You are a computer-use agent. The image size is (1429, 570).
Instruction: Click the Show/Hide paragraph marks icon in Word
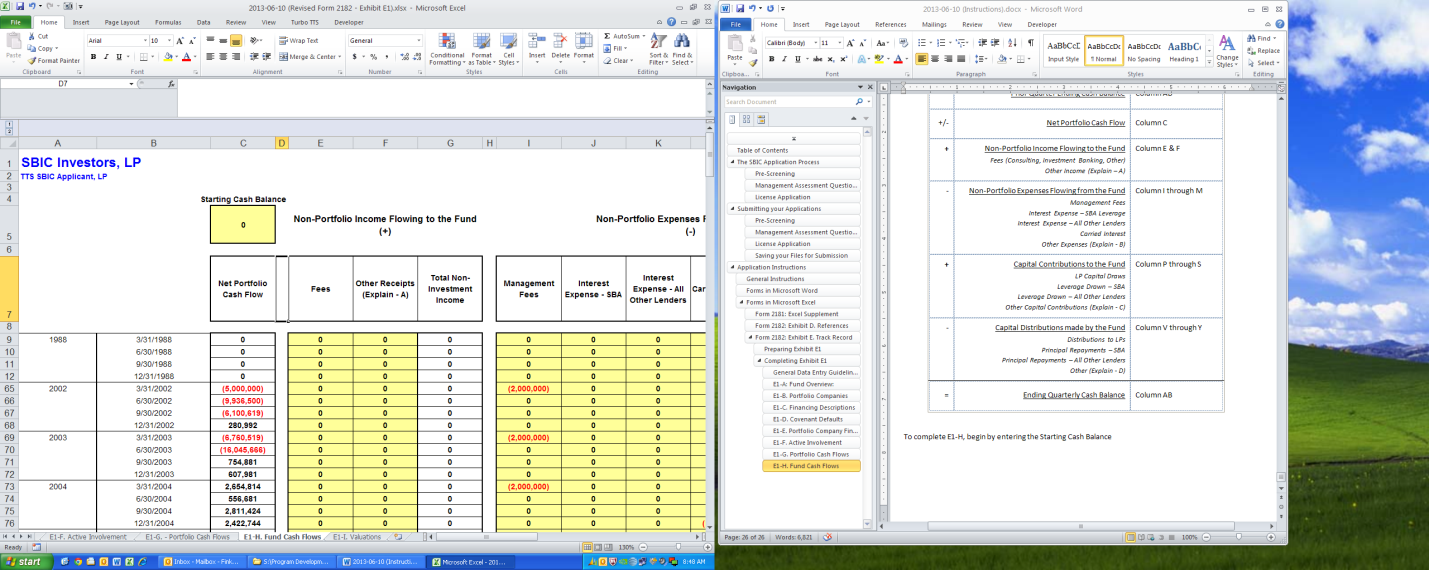(1031, 43)
